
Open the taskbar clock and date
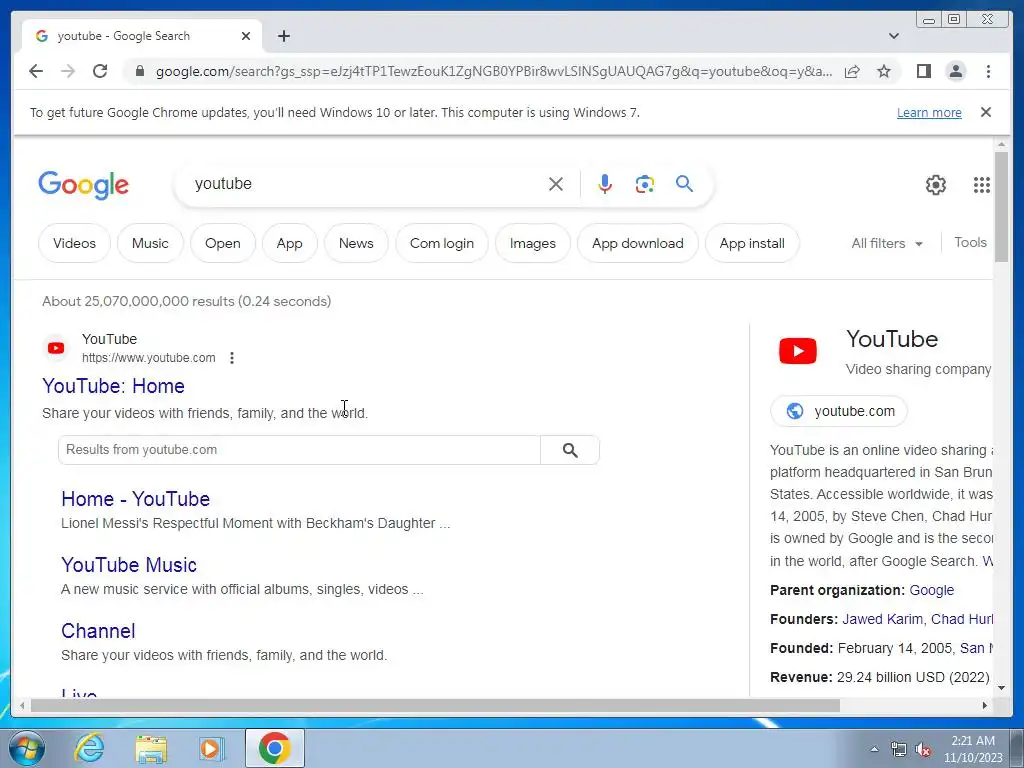tap(972, 749)
